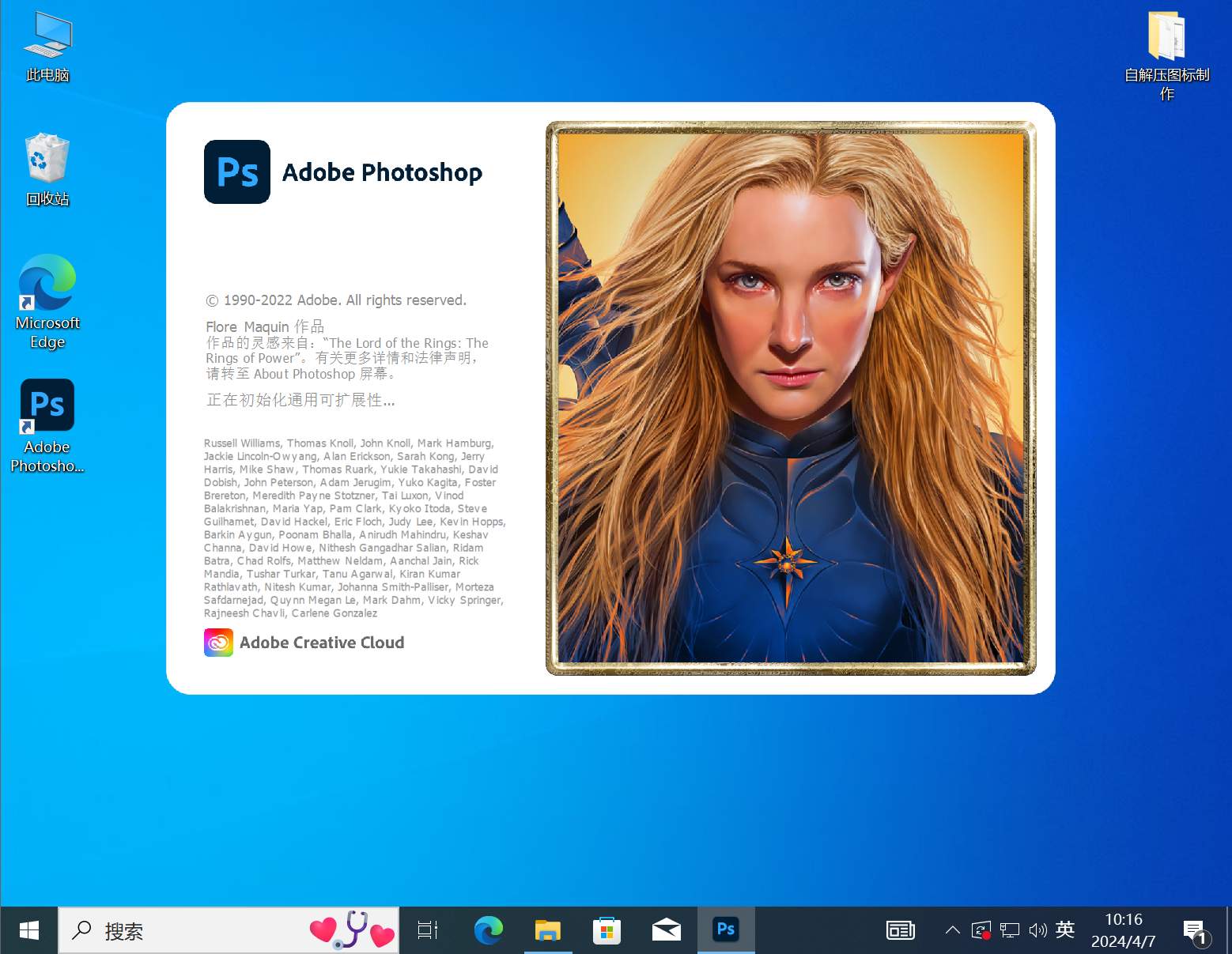
Task: Click the "正在初始化通用可扩展性..." status text
Action: point(300,400)
